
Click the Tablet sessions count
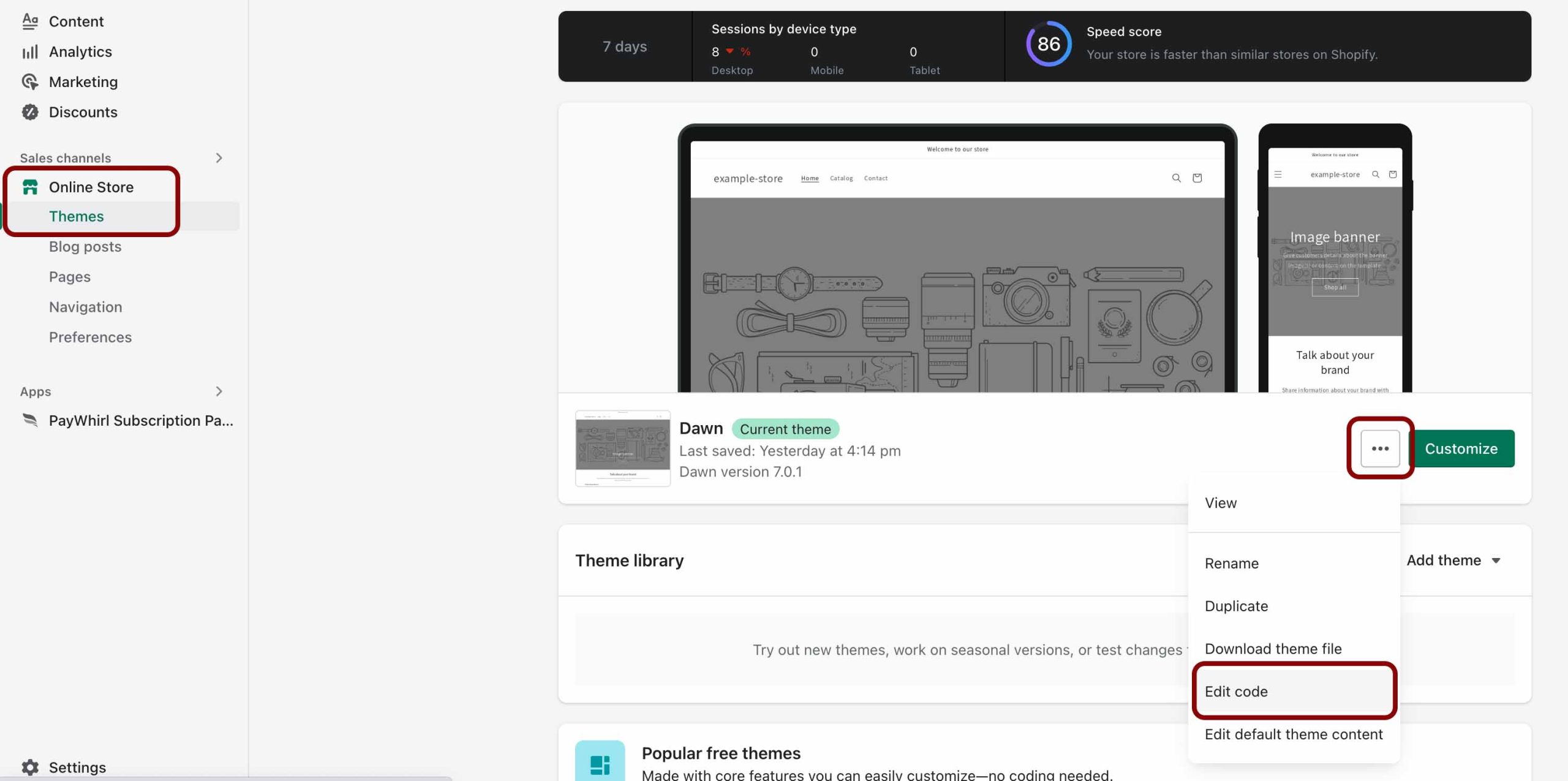point(913,52)
